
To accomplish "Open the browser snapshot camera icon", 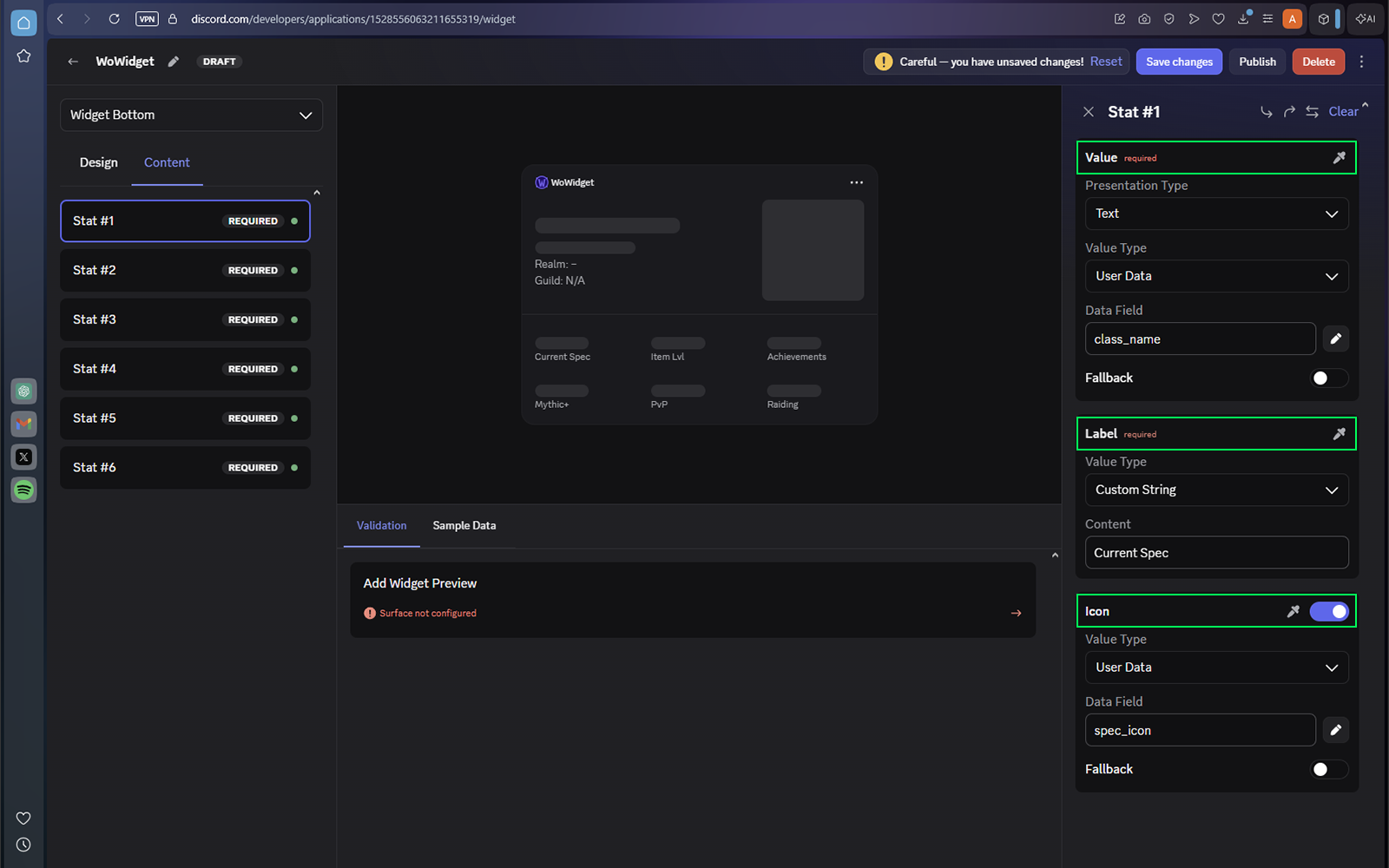I will click(1144, 19).
